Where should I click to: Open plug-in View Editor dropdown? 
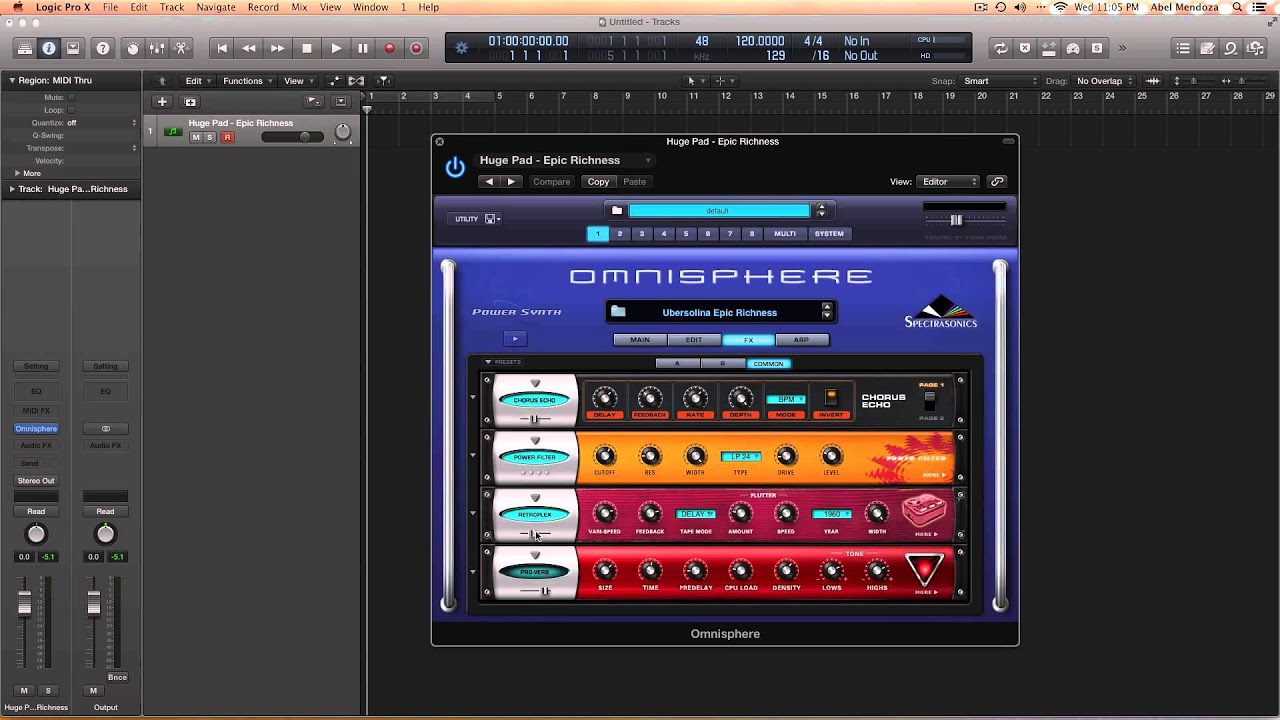coord(950,182)
